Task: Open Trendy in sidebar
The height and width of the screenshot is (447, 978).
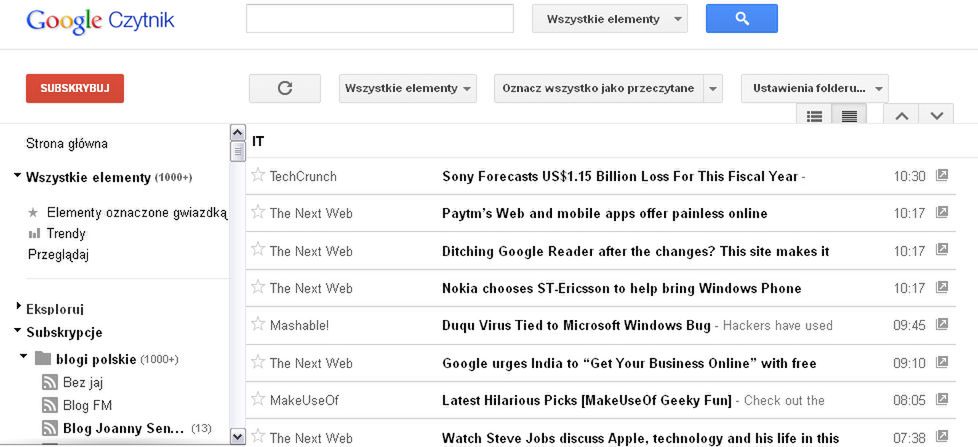Action: point(66,234)
